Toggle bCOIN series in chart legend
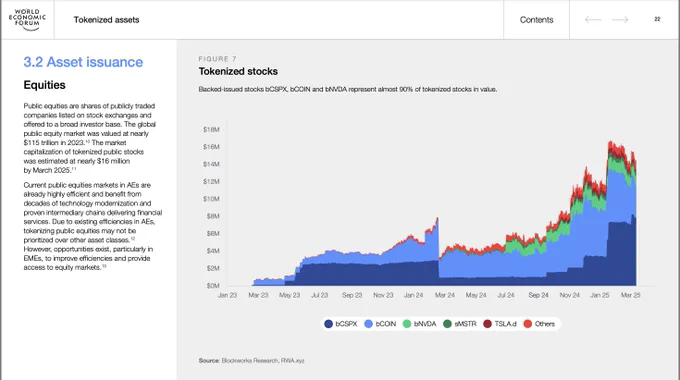The width and height of the screenshot is (680, 380). (380, 324)
